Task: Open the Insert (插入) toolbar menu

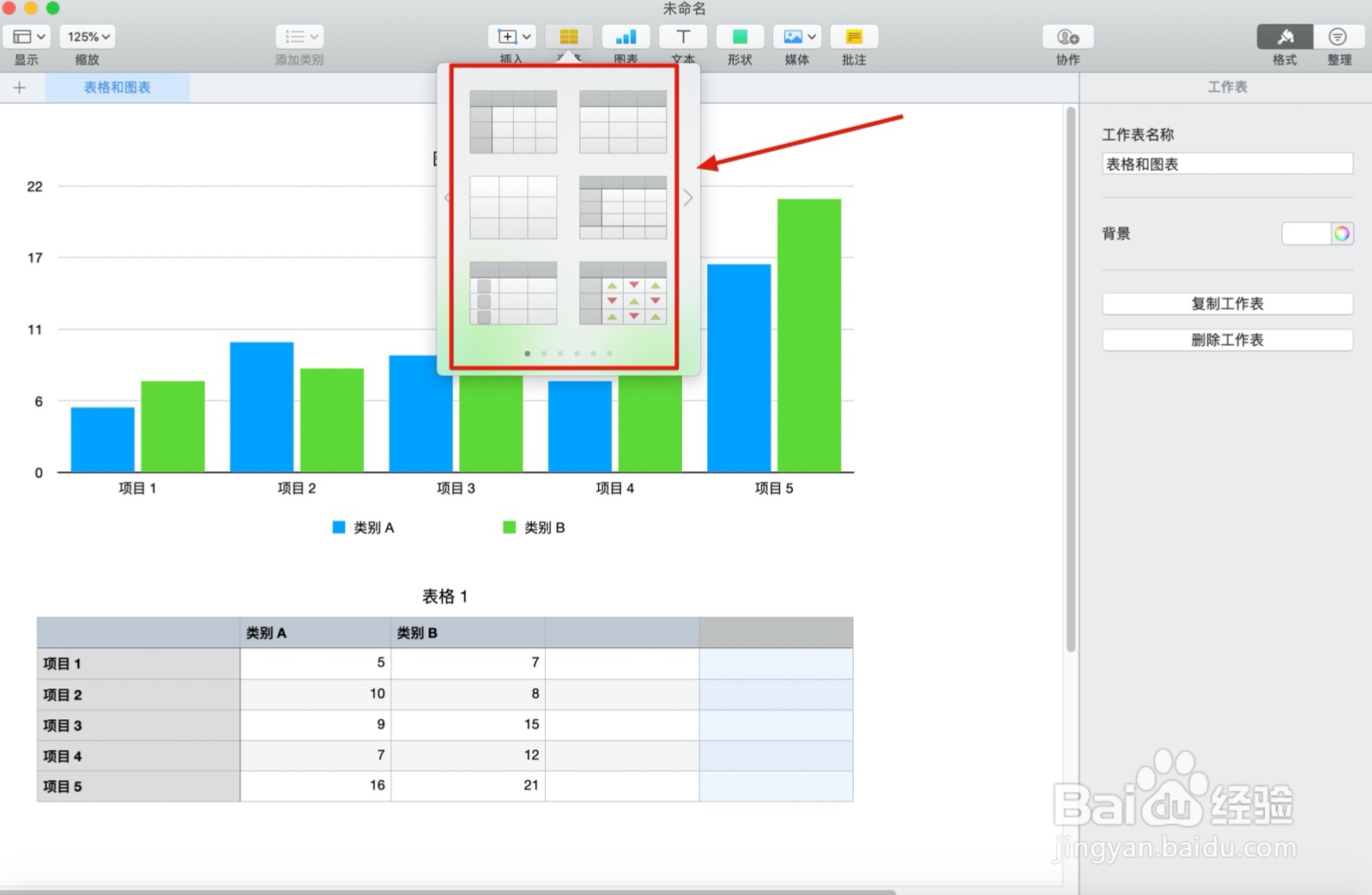Action: click(x=512, y=37)
